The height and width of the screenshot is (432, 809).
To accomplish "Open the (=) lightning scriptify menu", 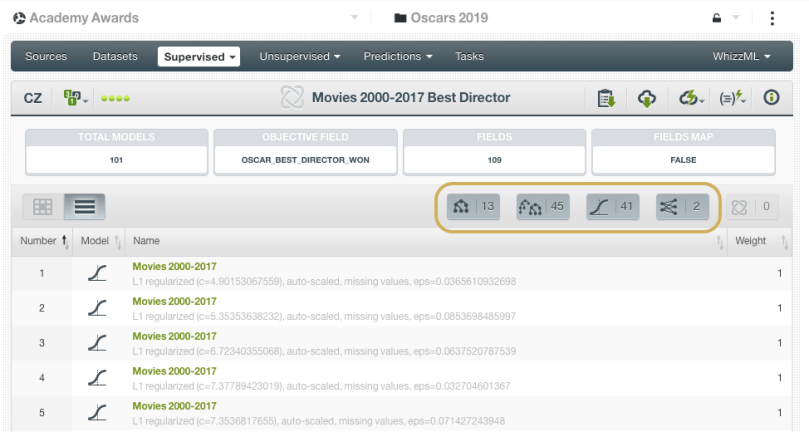I will [733, 98].
